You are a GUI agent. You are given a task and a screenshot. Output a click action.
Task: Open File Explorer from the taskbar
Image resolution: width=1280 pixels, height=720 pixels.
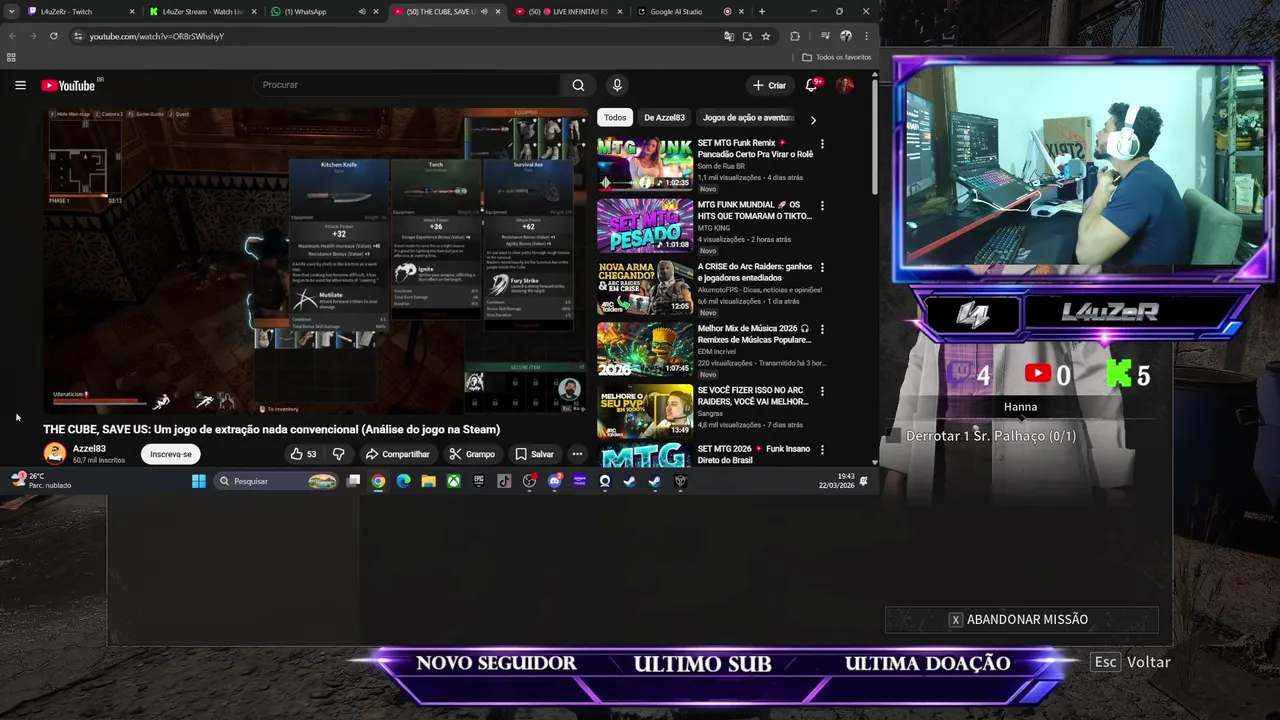(428, 481)
